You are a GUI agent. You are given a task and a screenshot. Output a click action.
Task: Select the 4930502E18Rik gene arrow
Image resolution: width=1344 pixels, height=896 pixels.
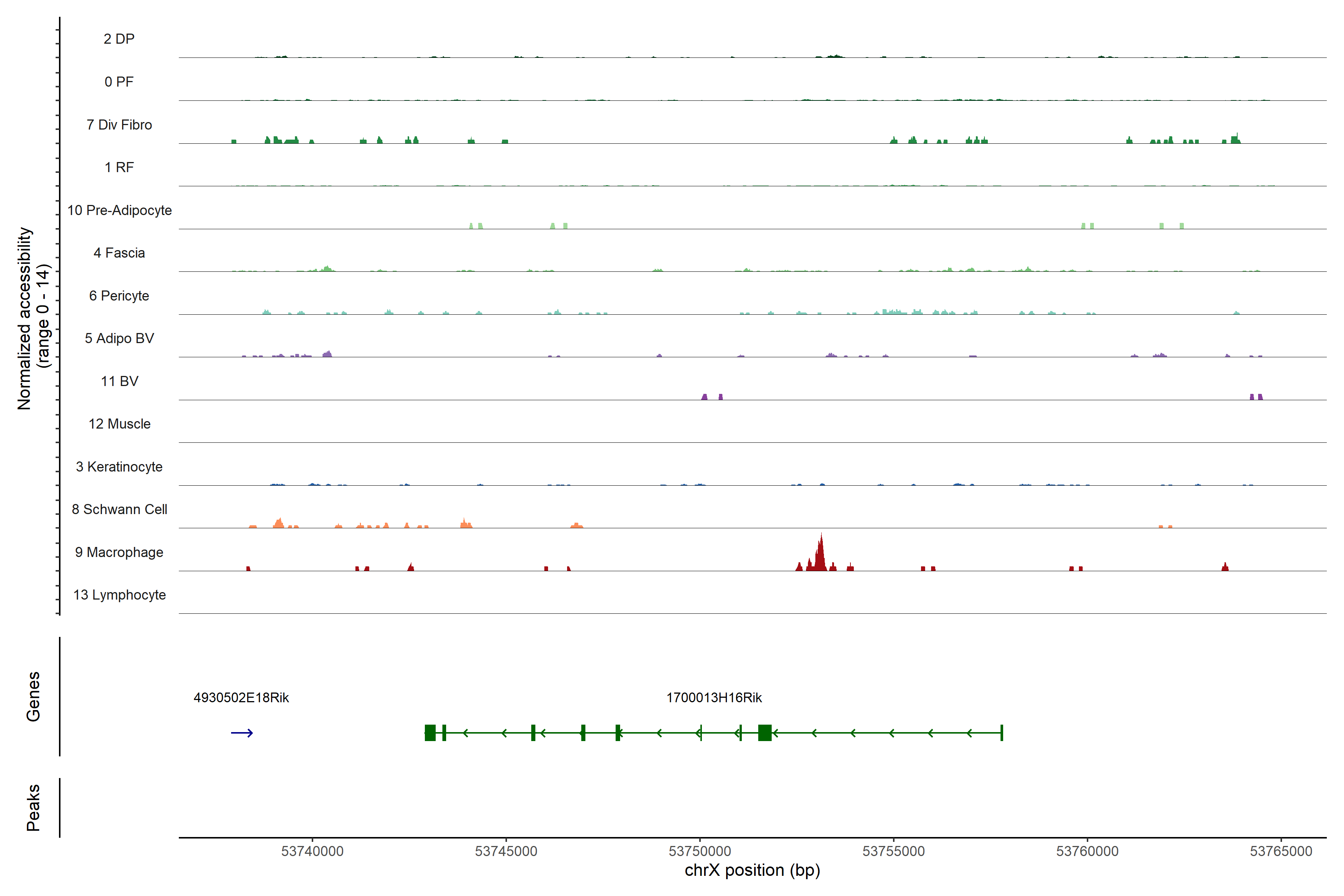(242, 733)
